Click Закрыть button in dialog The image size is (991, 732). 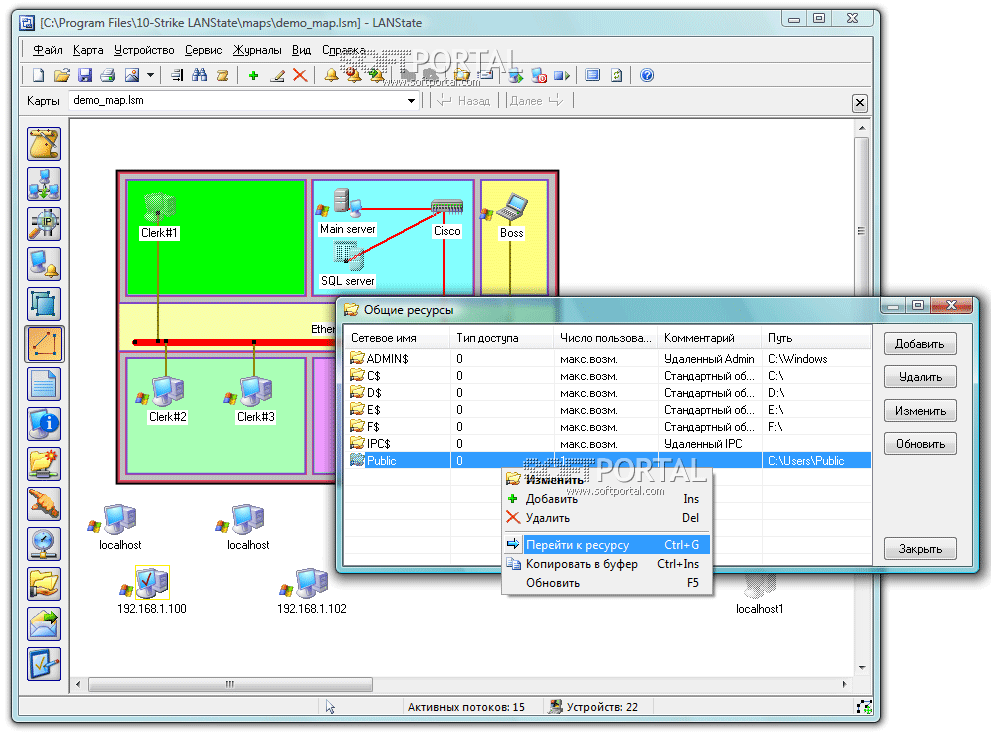click(x=920, y=549)
